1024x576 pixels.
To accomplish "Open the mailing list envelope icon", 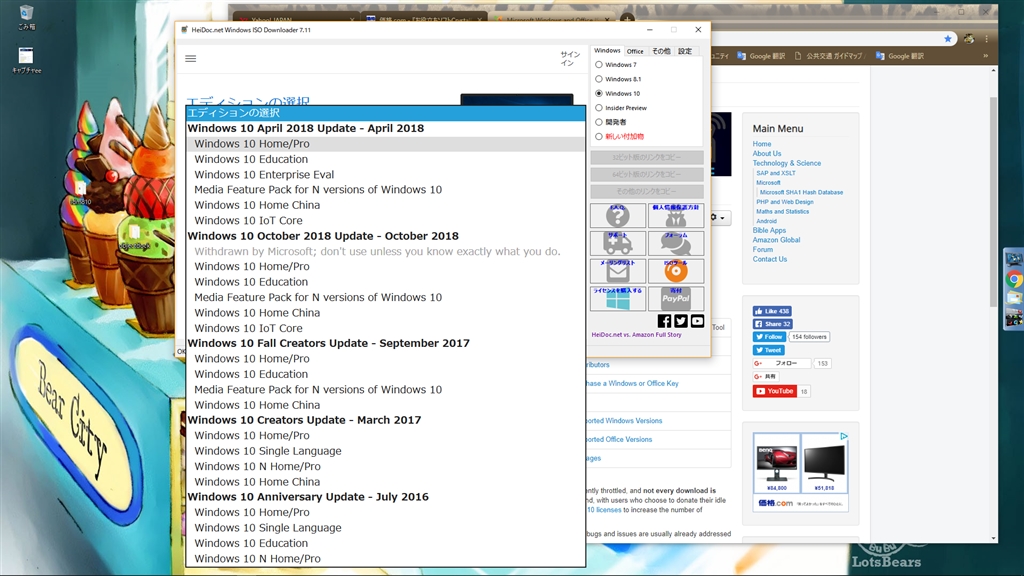I will coord(618,270).
